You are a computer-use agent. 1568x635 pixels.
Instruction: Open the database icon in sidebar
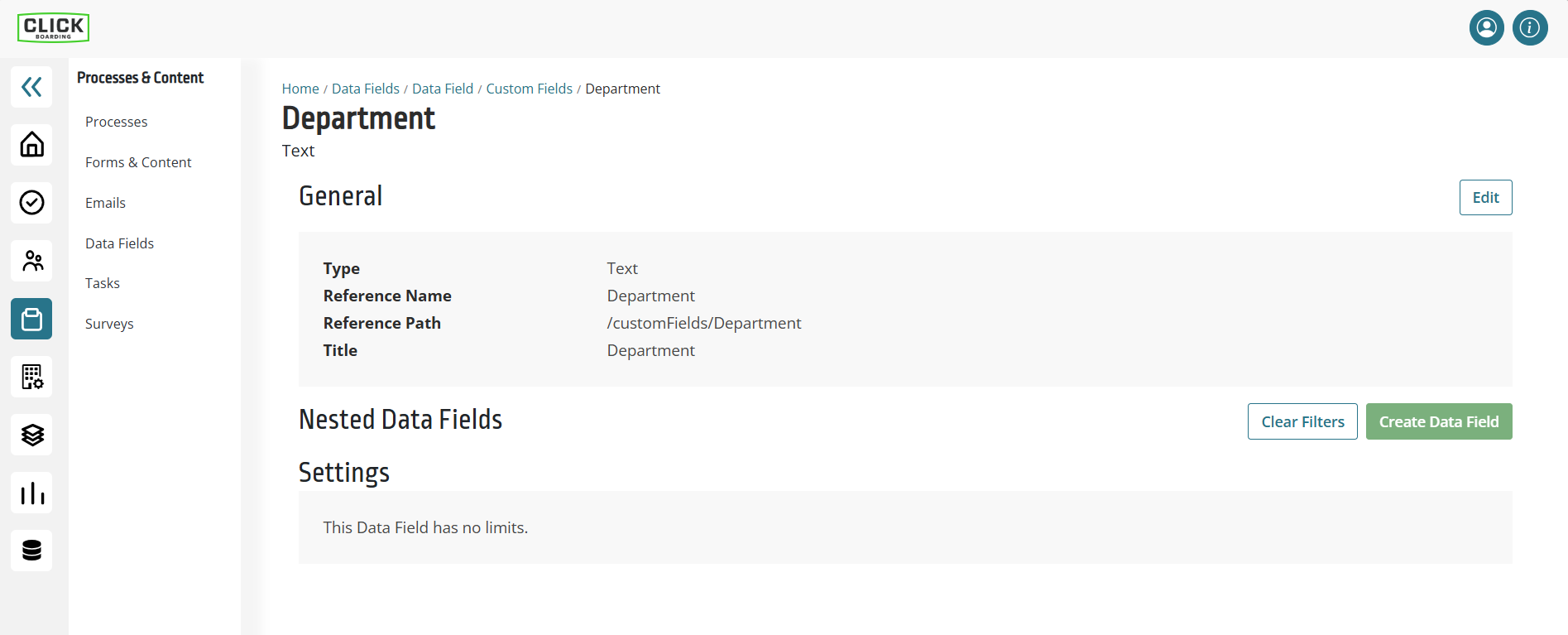click(31, 551)
